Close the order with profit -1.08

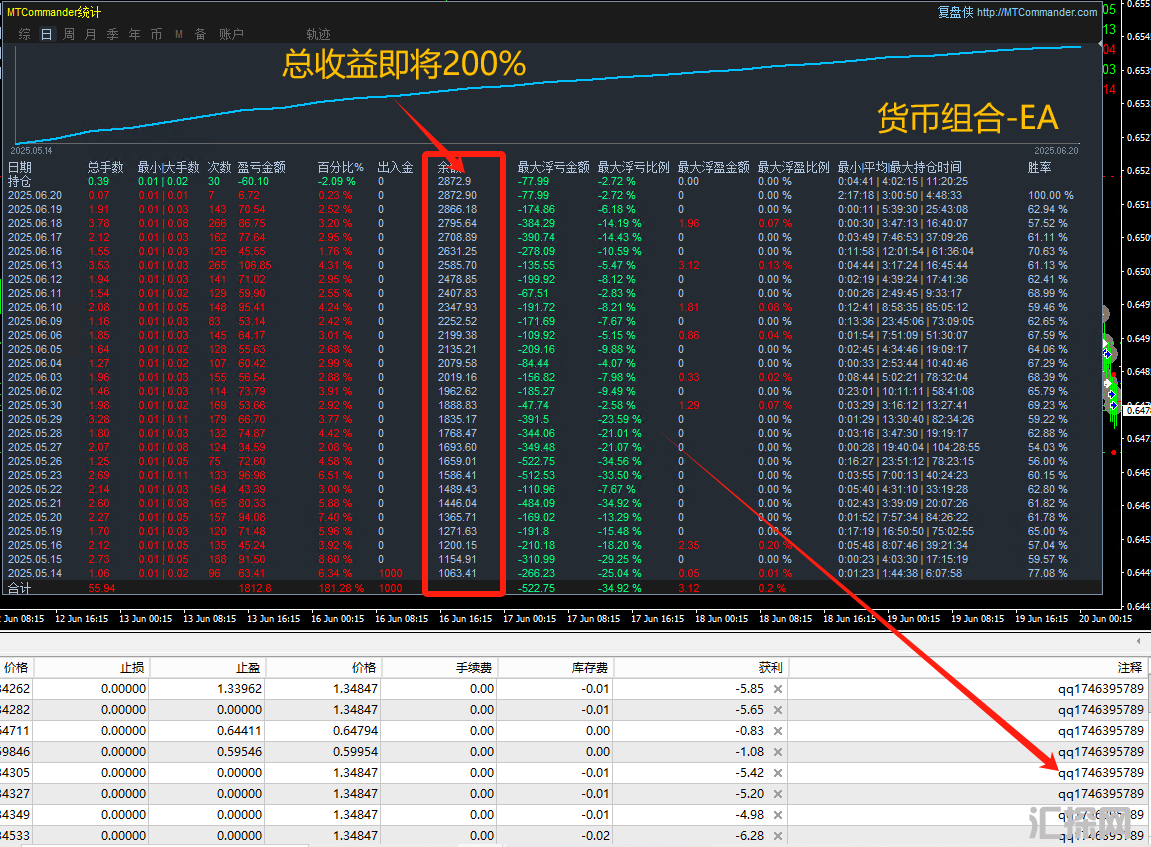coord(777,752)
